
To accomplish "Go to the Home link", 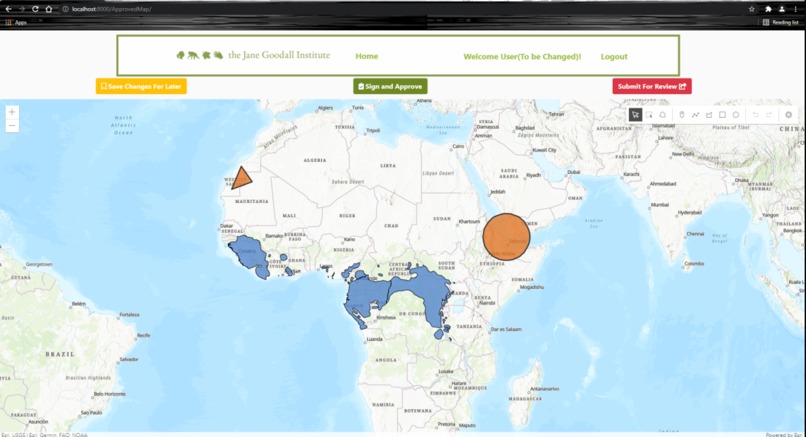I will coord(367,56).
